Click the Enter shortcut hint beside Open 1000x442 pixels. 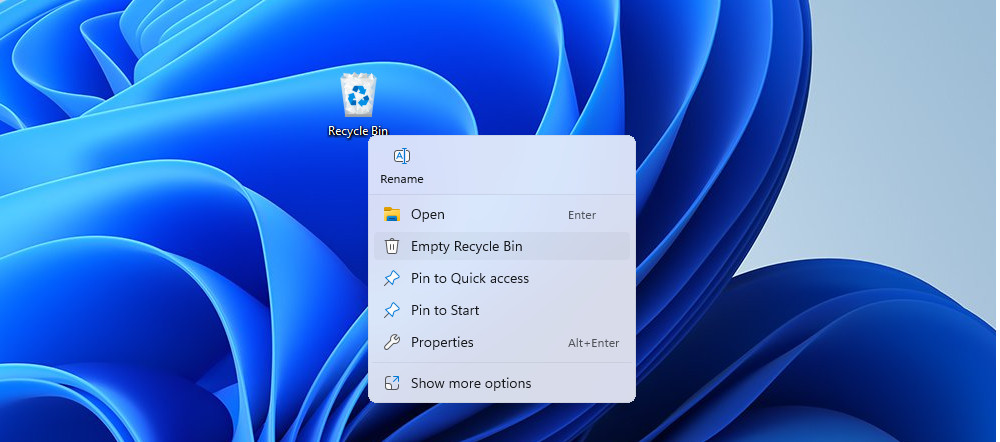pos(582,215)
